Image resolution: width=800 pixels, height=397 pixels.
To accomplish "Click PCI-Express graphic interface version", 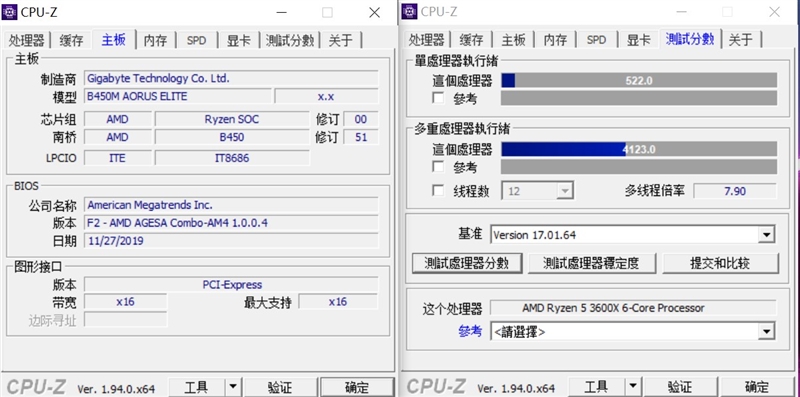I will pyautogui.click(x=231, y=285).
